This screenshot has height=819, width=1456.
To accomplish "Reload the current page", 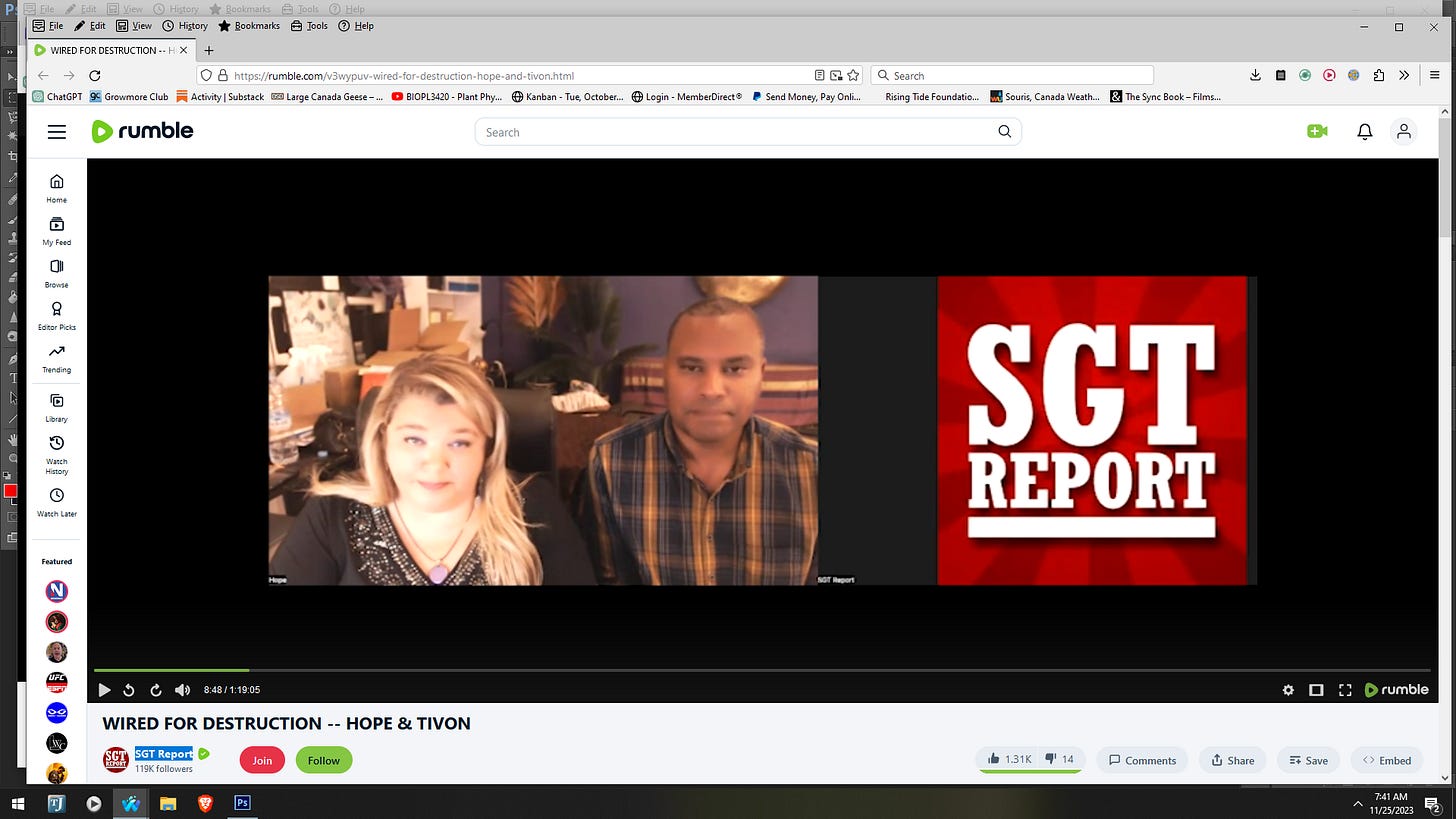I will pyautogui.click(x=95, y=75).
